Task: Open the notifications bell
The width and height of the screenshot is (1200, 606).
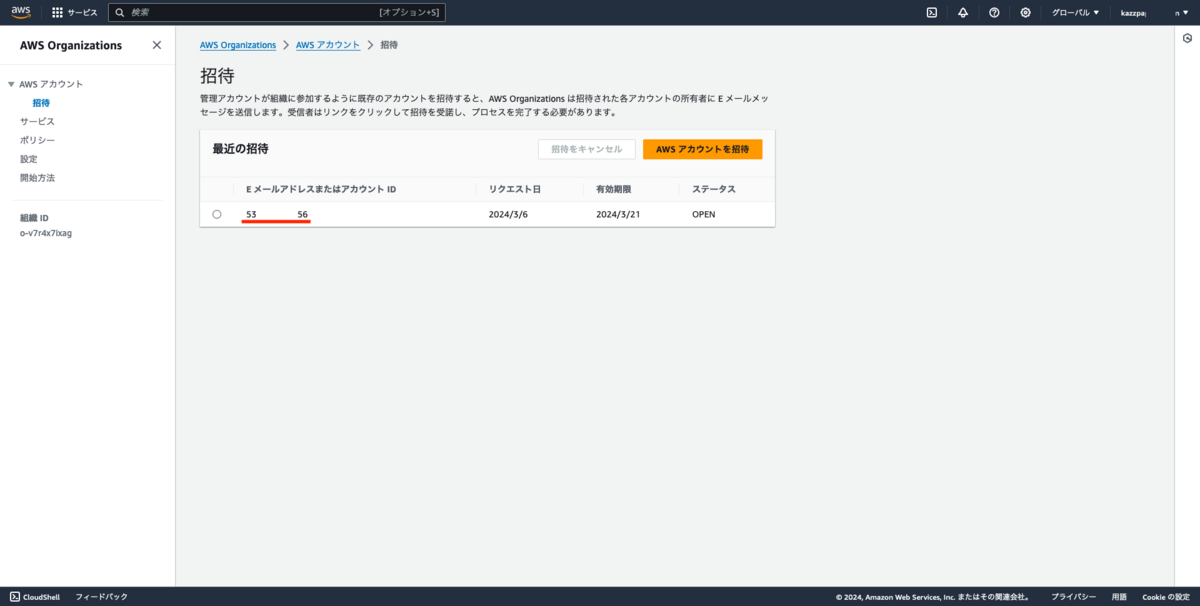Action: tap(962, 12)
